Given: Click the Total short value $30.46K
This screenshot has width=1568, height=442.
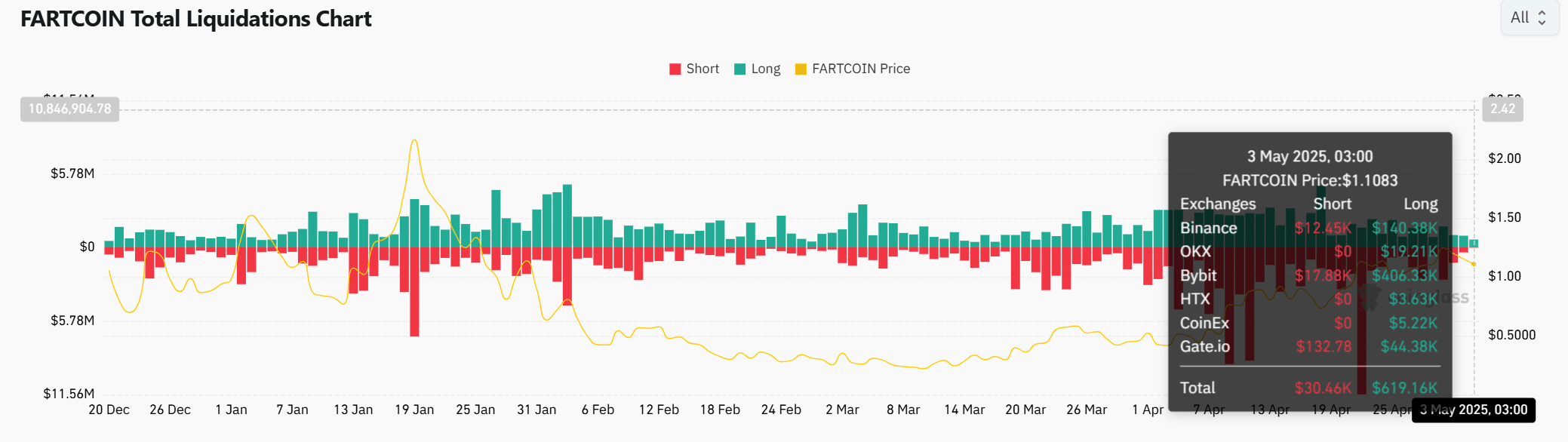Looking at the screenshot, I should click(x=1323, y=388).
